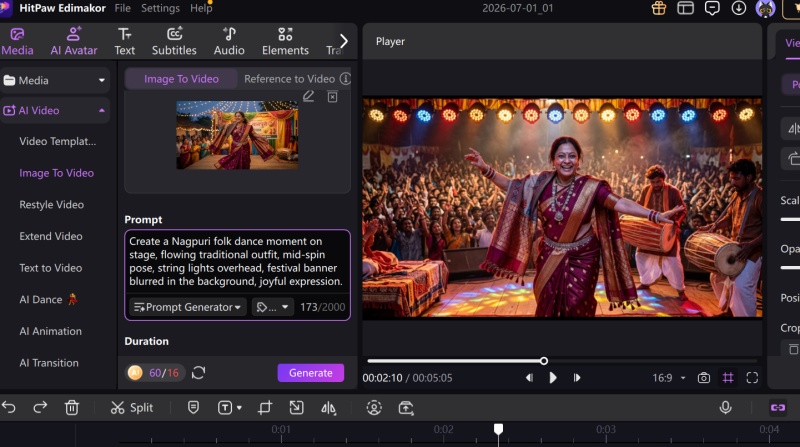This screenshot has height=447, width=800.
Task: Select Extend Video in sidebar
Action: (x=51, y=236)
